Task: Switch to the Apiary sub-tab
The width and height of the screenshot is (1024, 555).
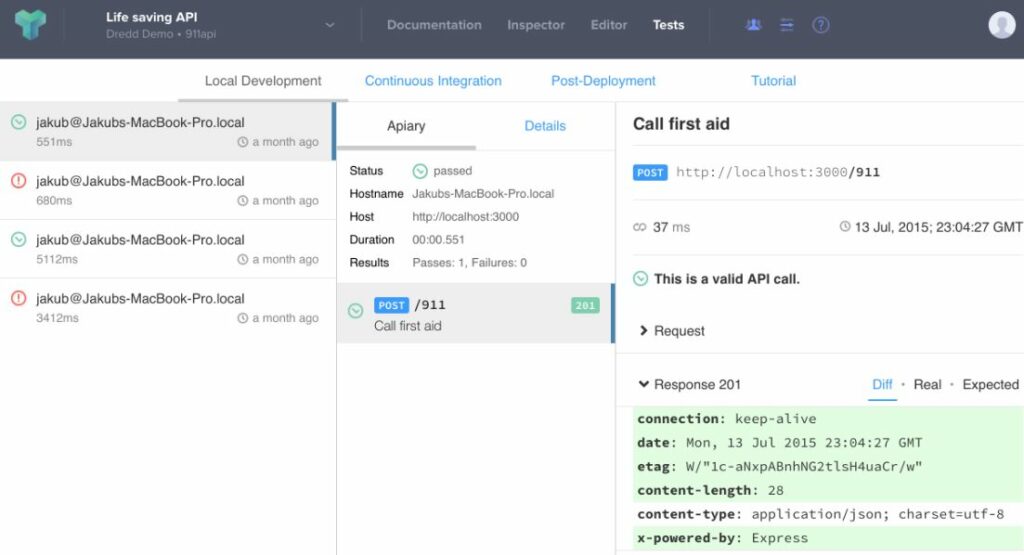Action: (406, 126)
